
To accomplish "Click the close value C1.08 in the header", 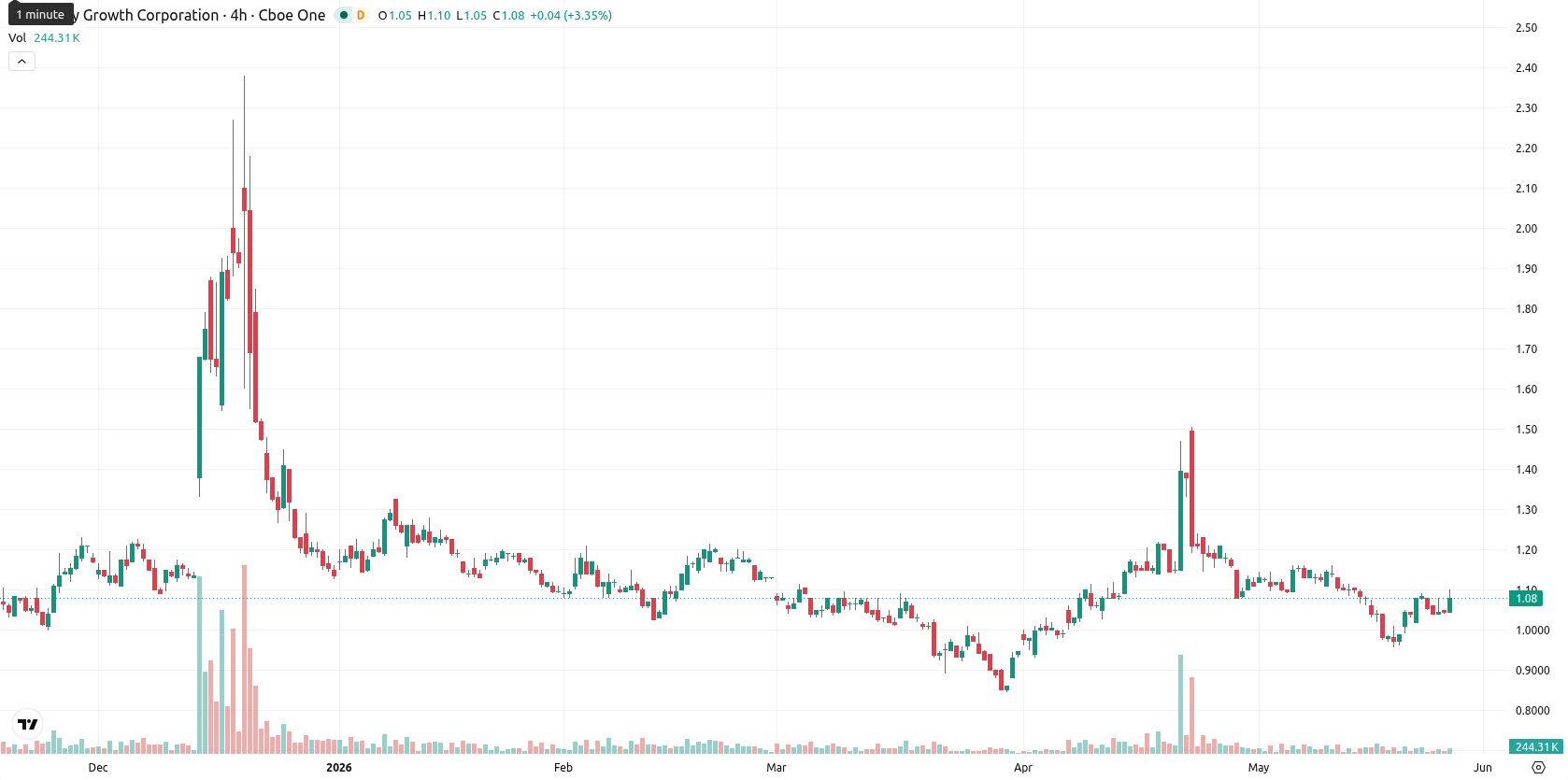I will pyautogui.click(x=508, y=16).
